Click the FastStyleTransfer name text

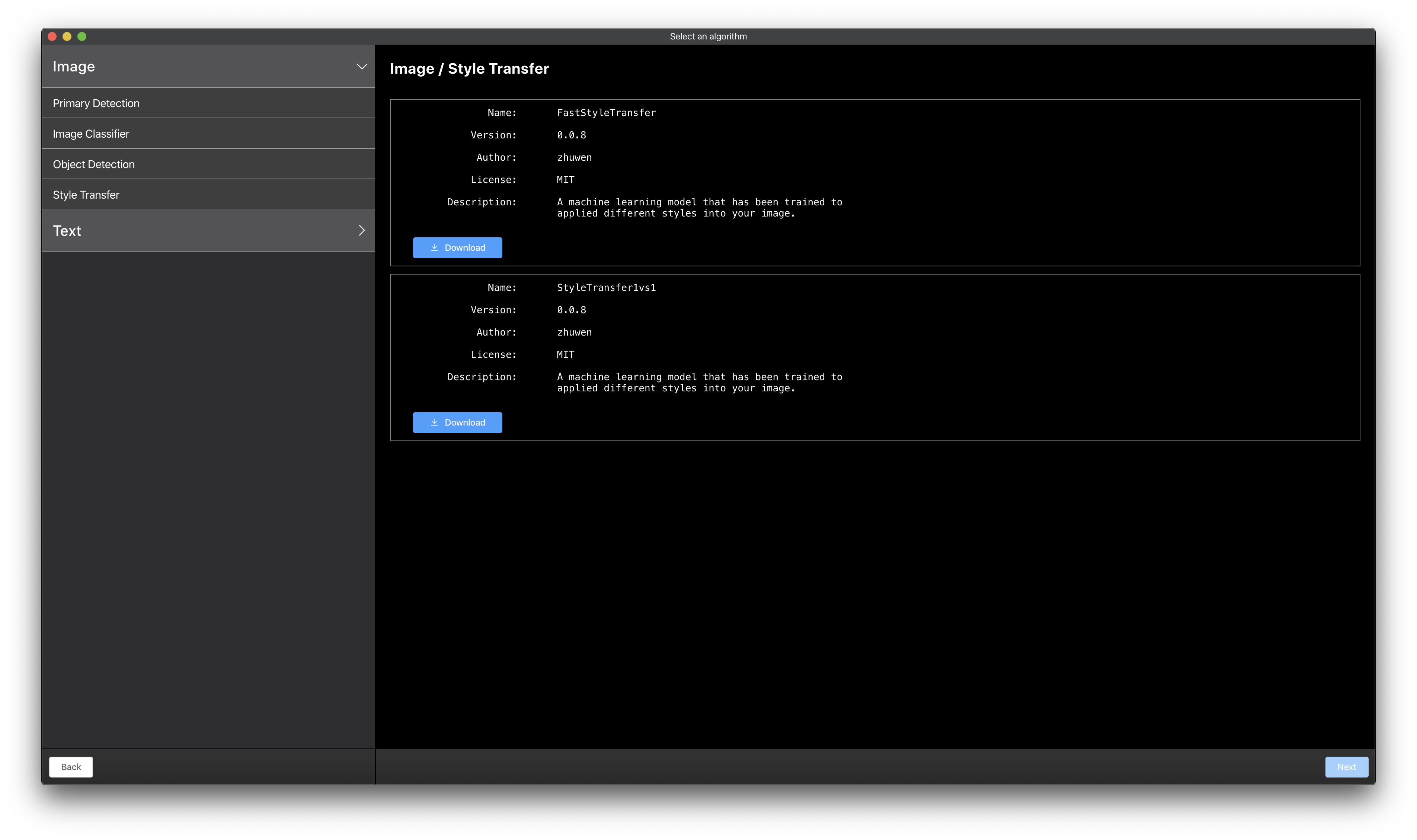tap(606, 113)
